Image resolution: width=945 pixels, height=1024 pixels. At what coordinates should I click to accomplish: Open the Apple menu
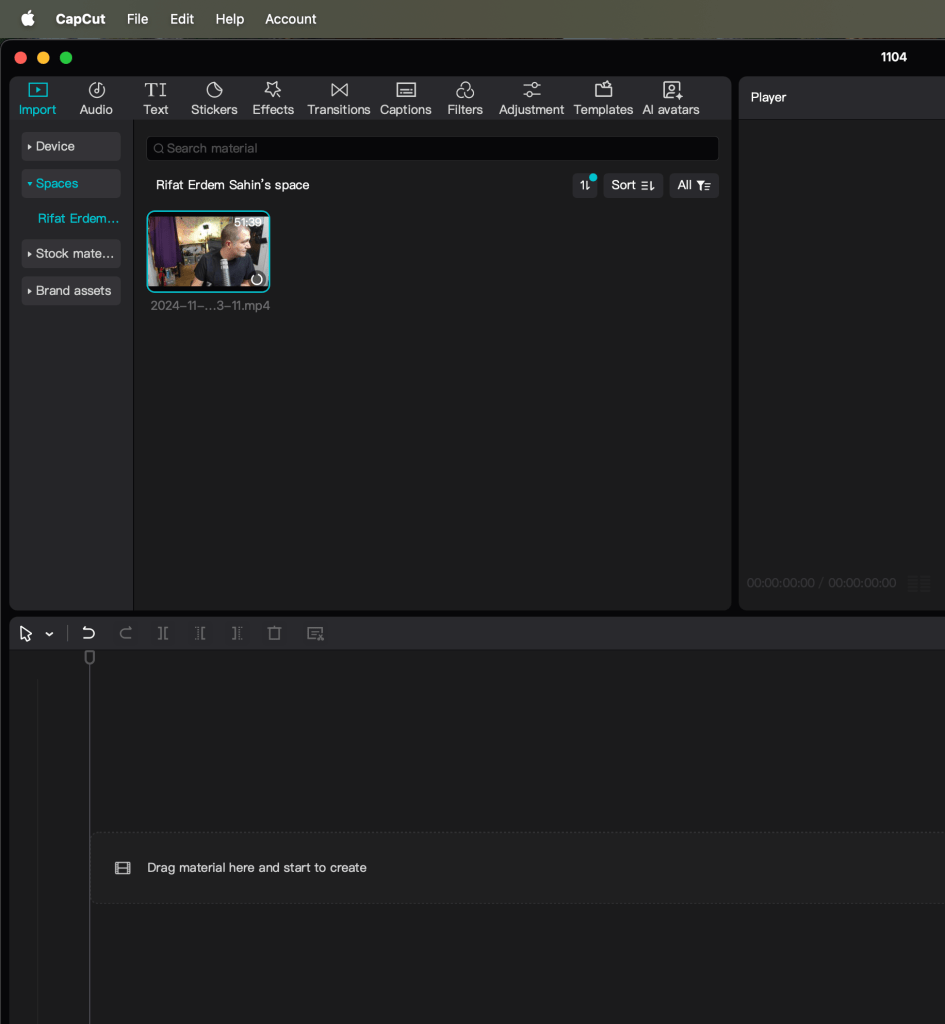(x=27, y=19)
